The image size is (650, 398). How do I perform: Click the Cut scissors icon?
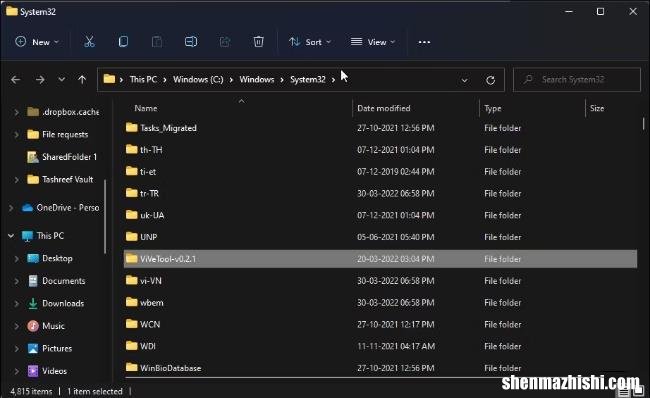click(x=89, y=41)
